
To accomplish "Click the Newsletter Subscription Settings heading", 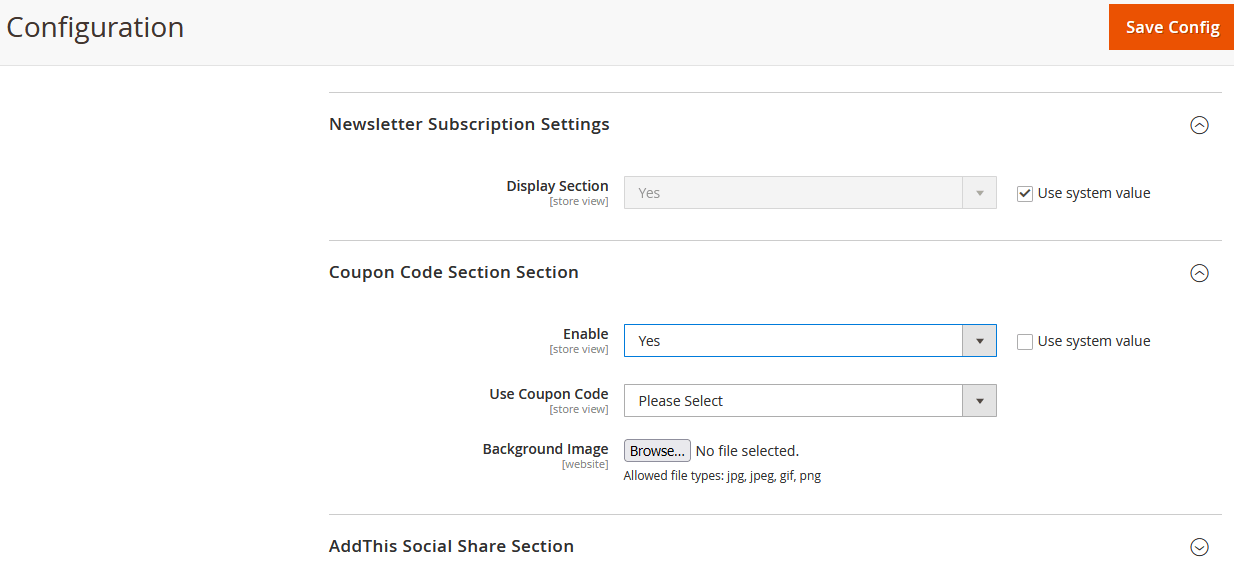I will pyautogui.click(x=469, y=125).
